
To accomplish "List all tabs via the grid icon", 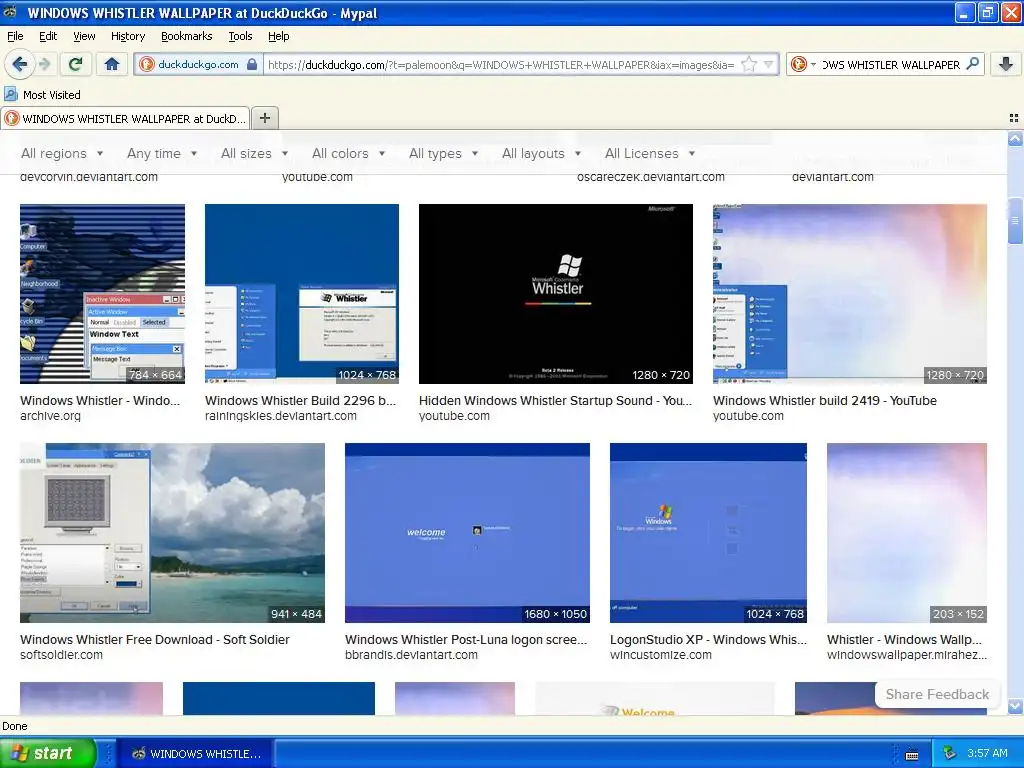I will coord(1014,118).
